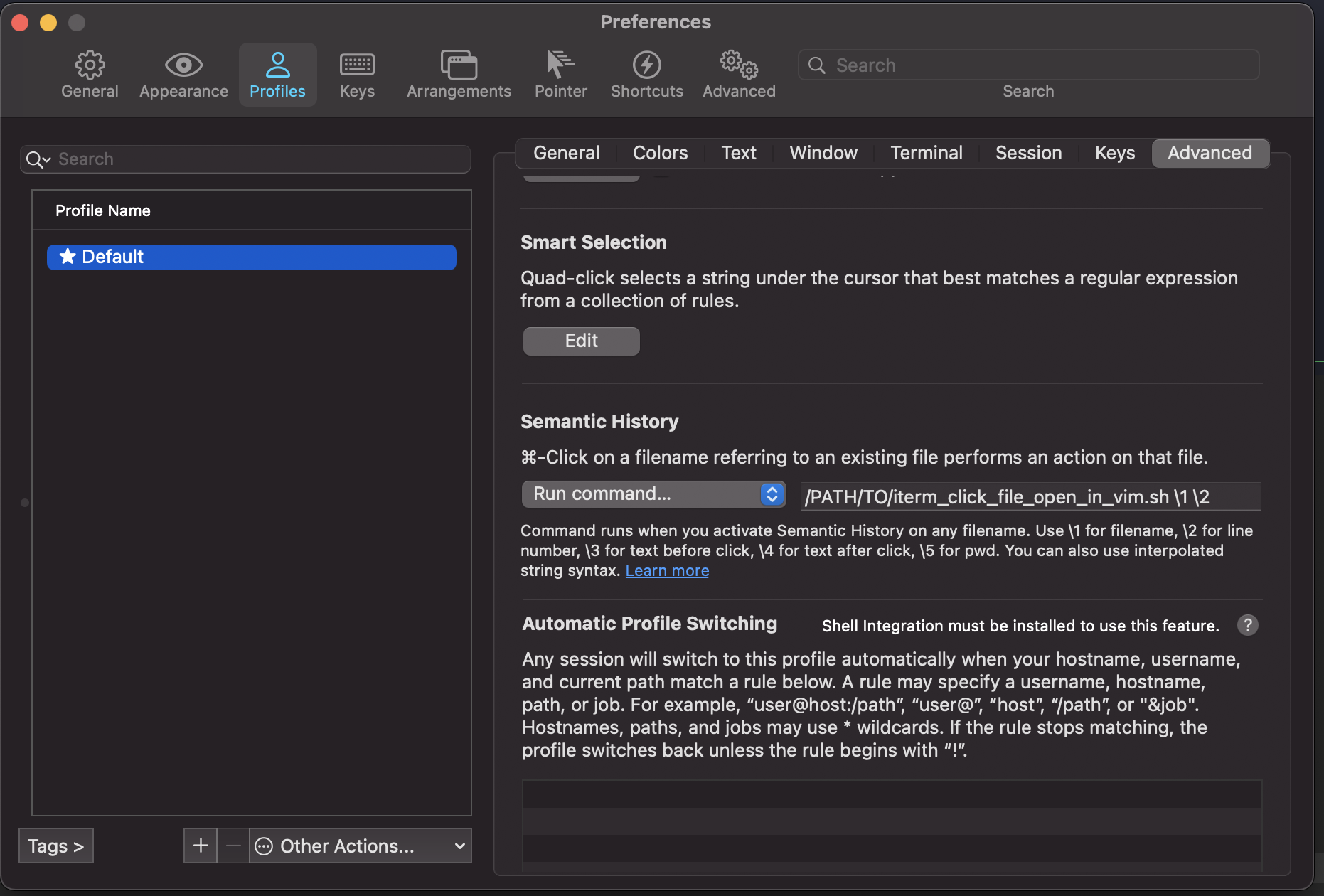
Task: Select the profile Advanced tab
Action: pos(1210,153)
